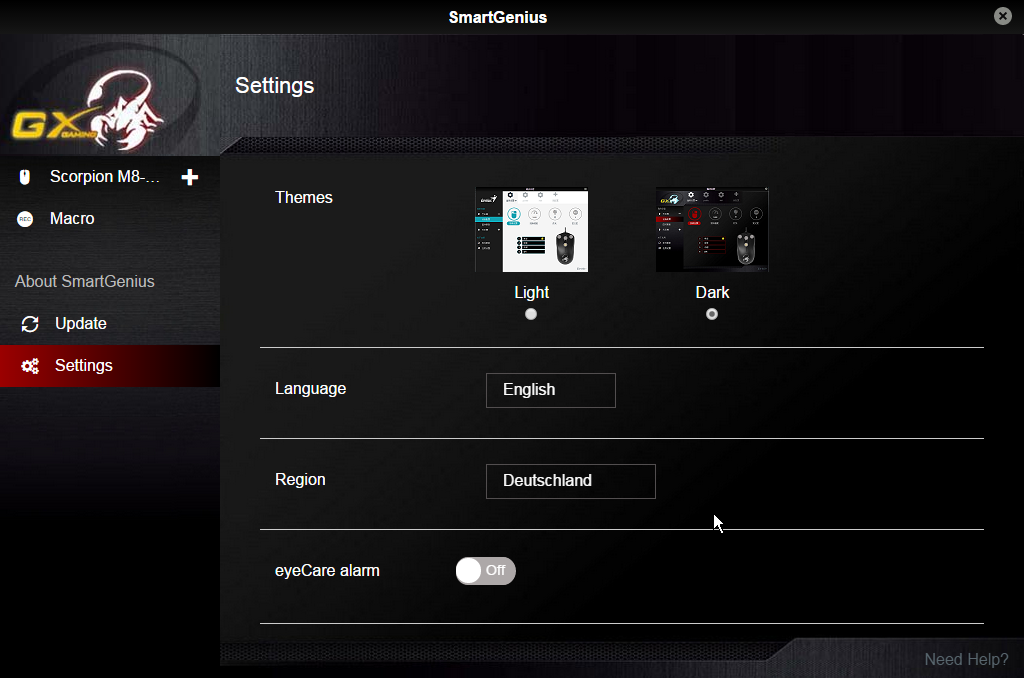Click the Dark theme preview thumbnail

coord(712,230)
